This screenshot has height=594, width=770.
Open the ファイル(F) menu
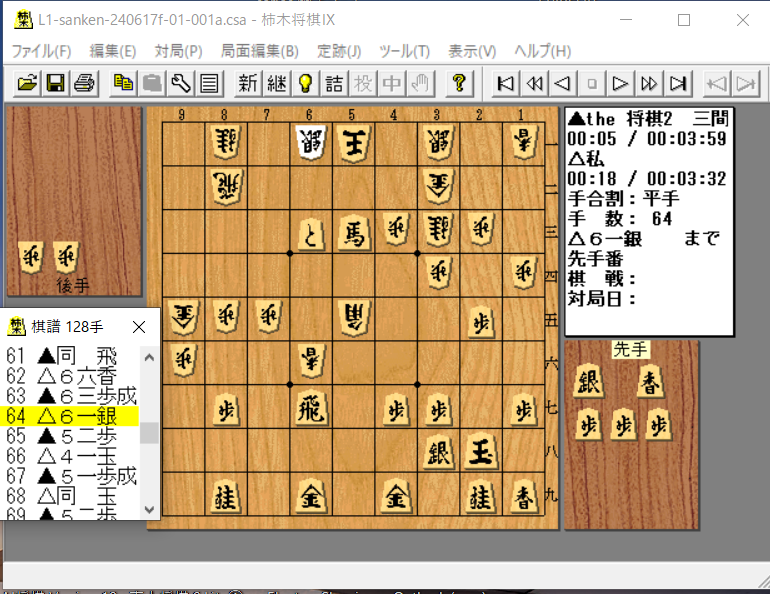(41, 51)
